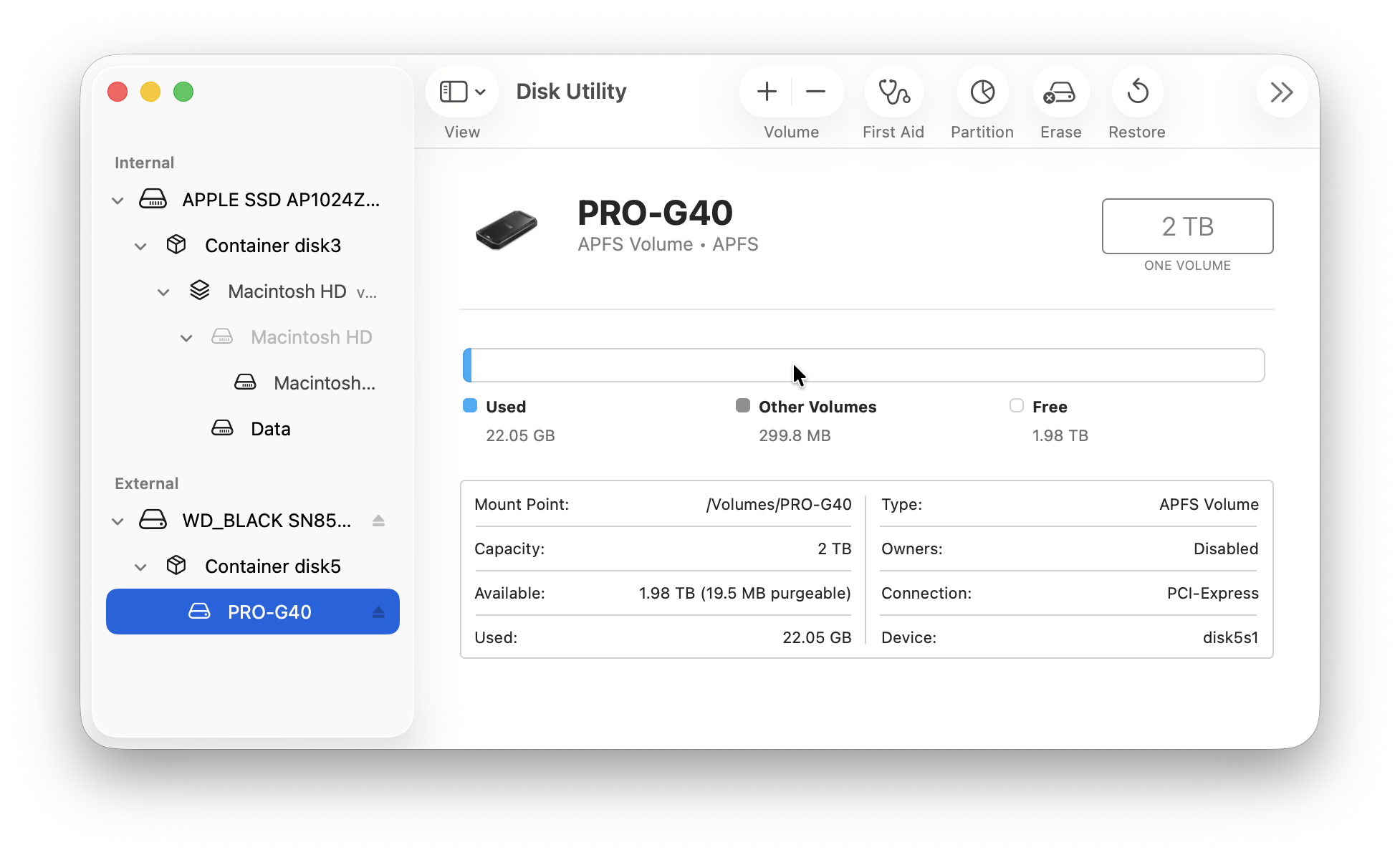Zoom window with green button
The image size is (1400, 855).
pyautogui.click(x=183, y=92)
